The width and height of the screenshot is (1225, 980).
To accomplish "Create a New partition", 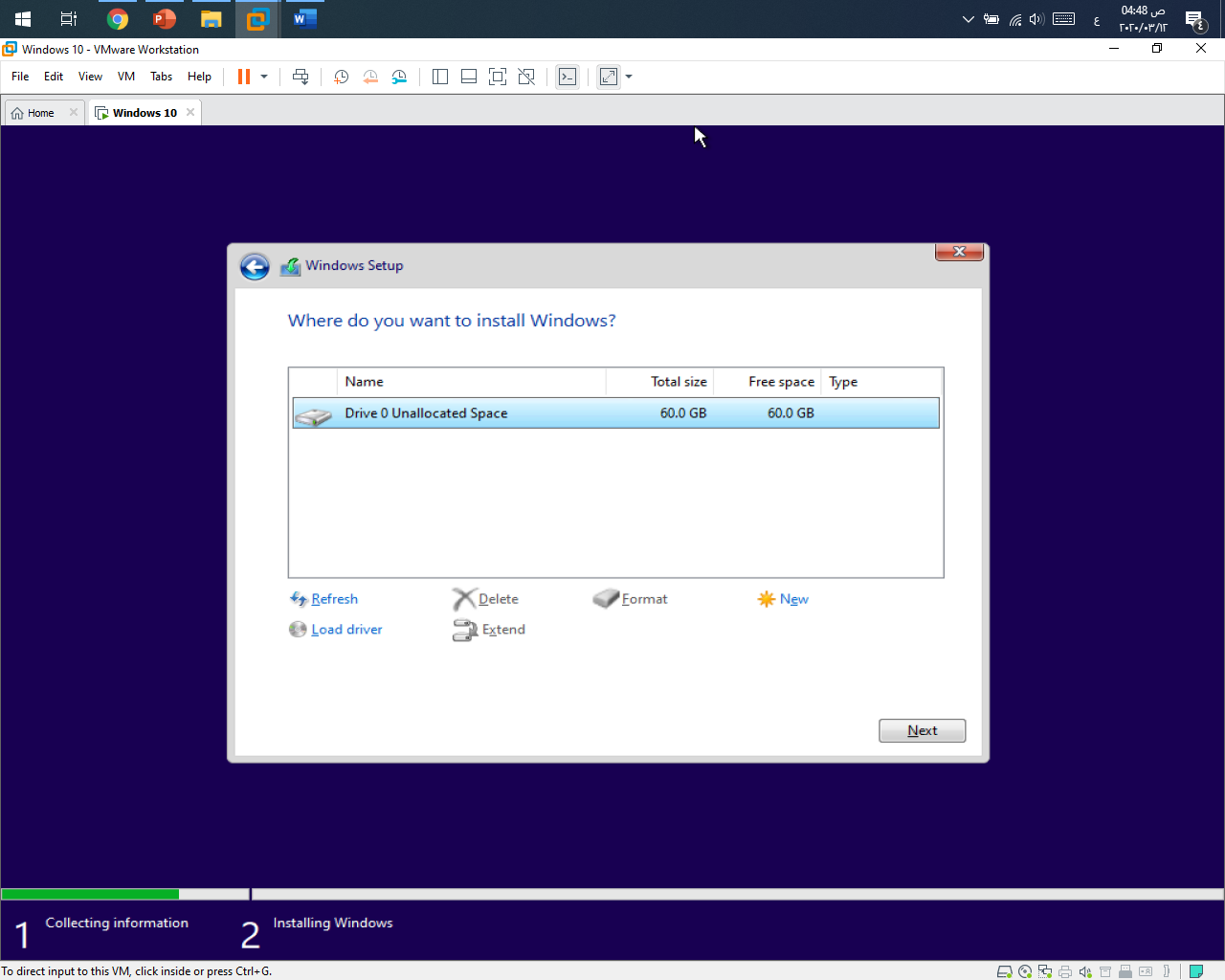I will coord(783,599).
